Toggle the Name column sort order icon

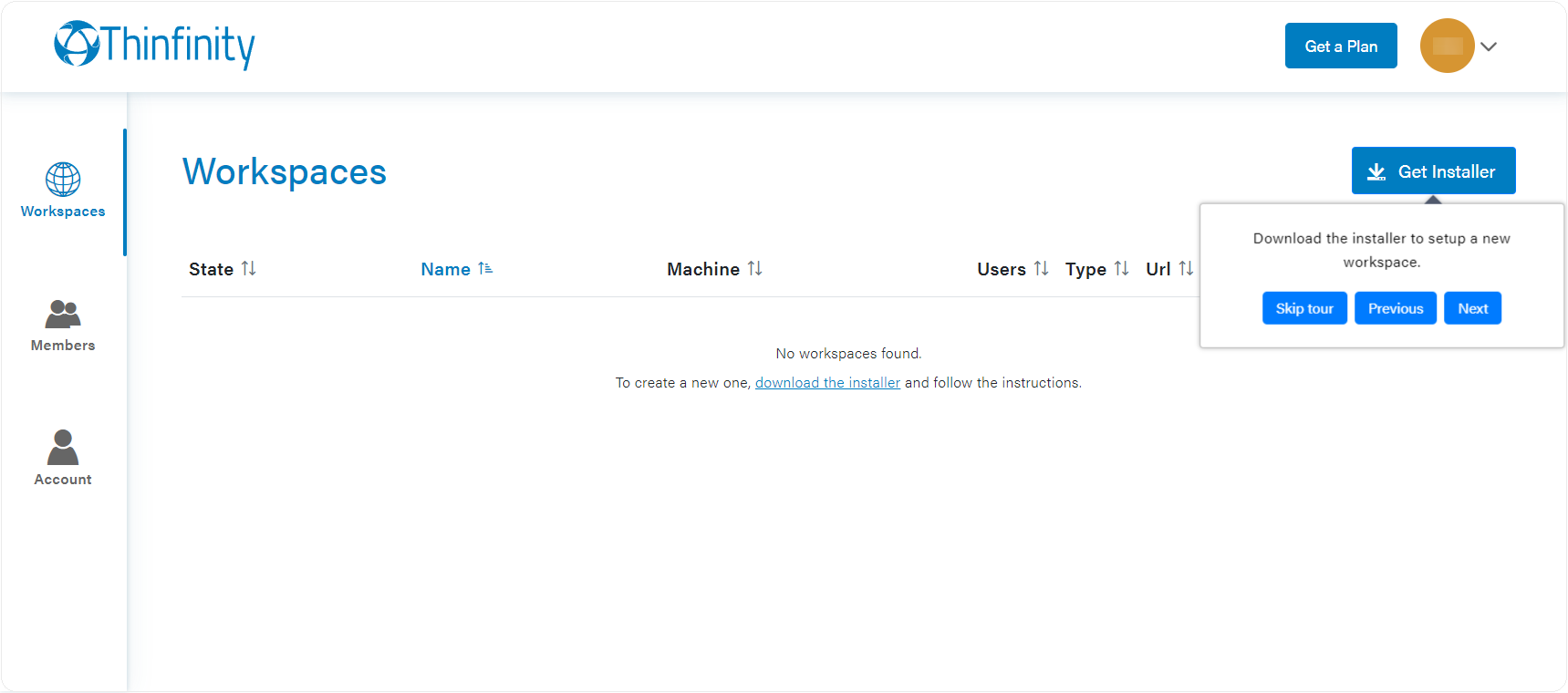click(x=485, y=268)
